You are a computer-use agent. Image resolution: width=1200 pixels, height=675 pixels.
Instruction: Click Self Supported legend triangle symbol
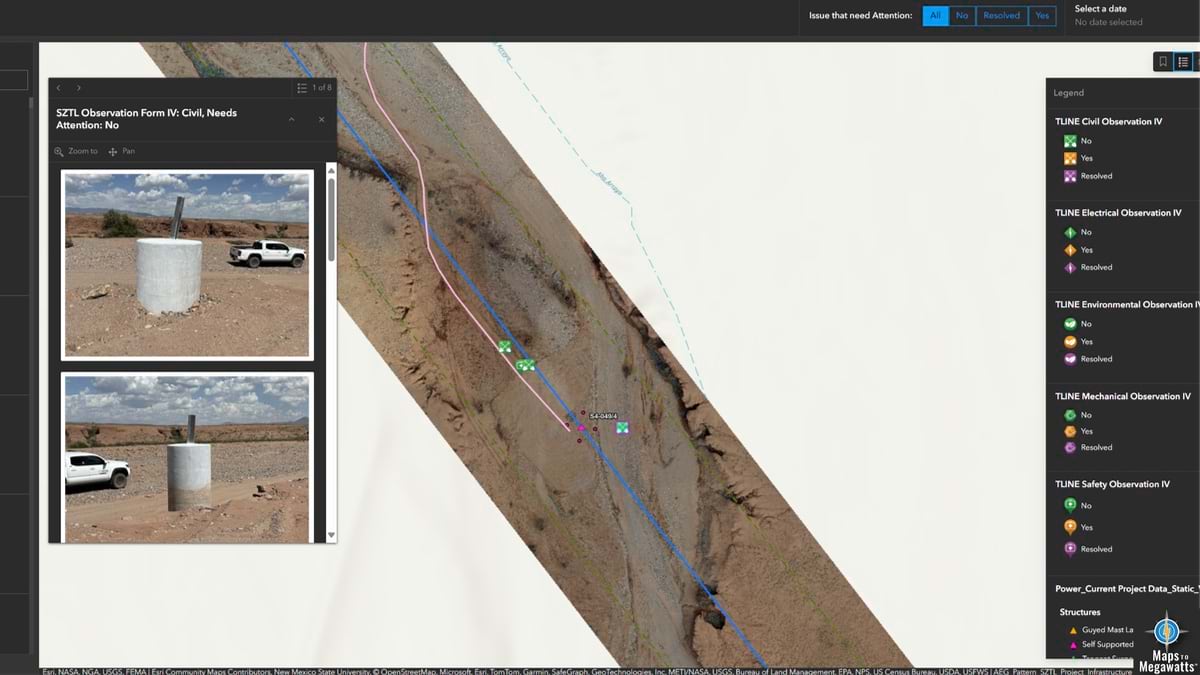[x=1073, y=645]
